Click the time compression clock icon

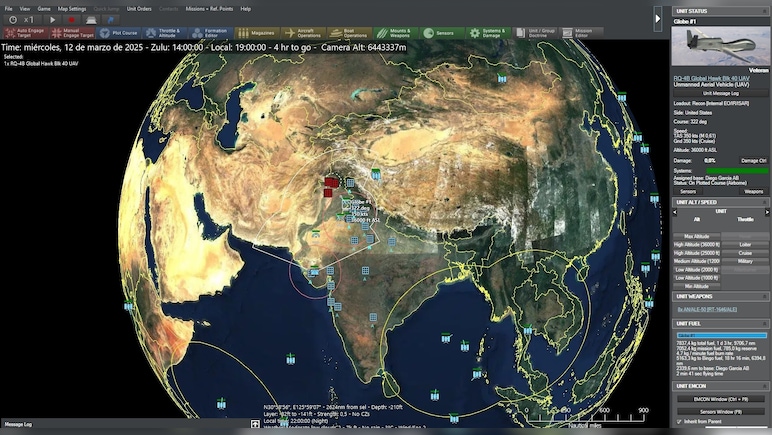13,20
